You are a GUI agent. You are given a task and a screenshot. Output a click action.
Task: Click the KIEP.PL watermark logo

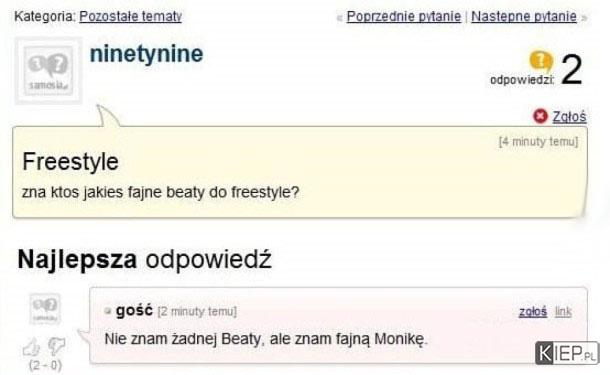[x=567, y=353]
